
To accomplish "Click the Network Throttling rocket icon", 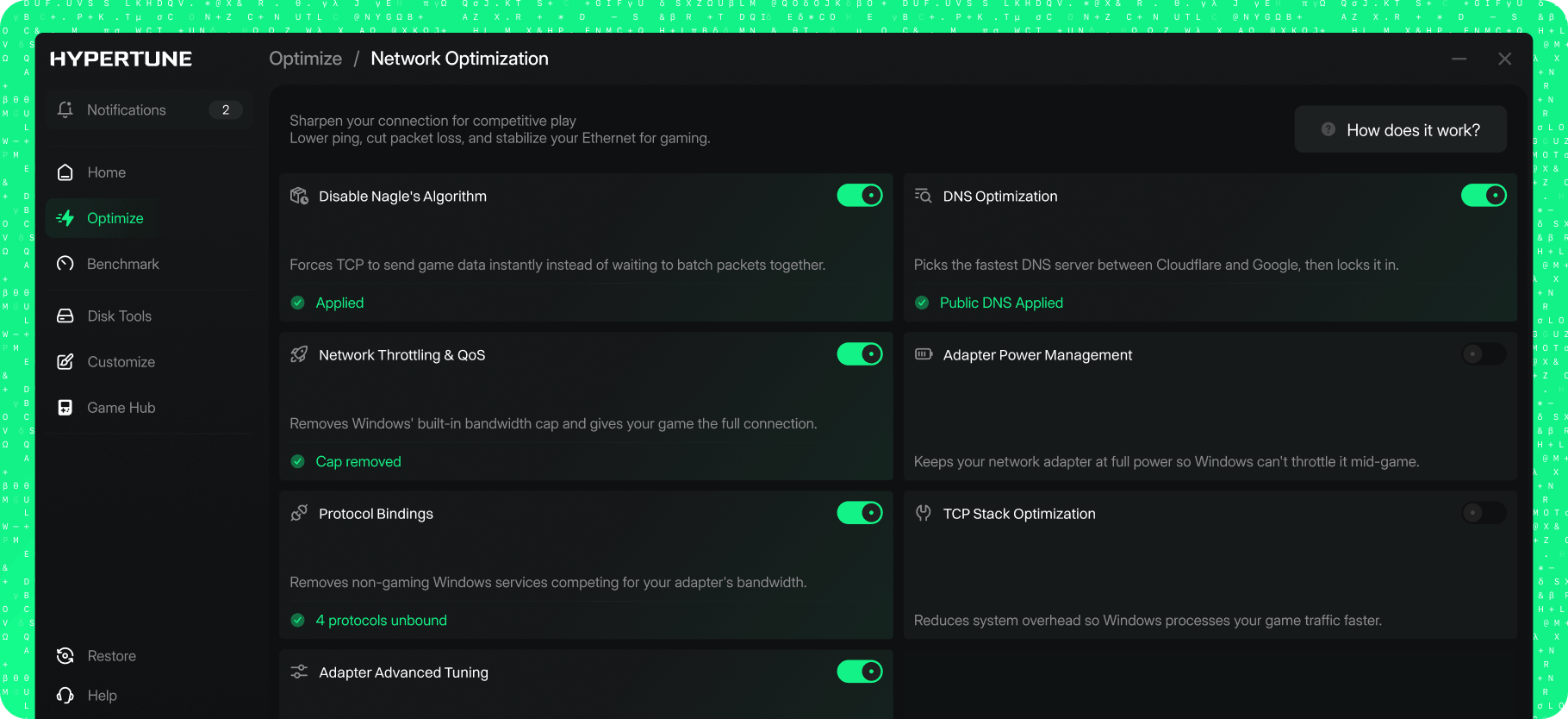I will coord(299,354).
